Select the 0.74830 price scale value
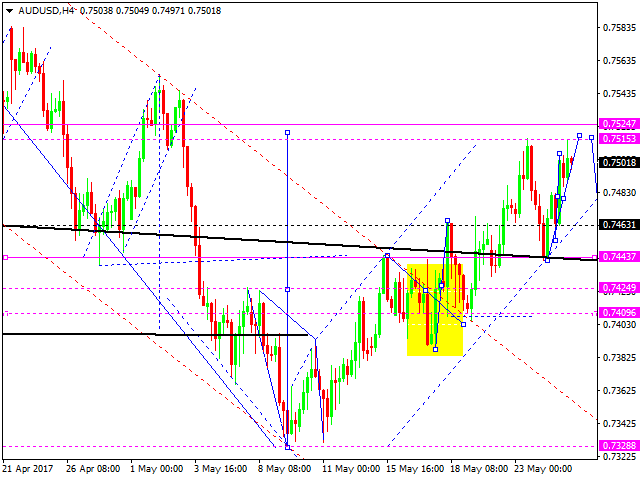 point(620,193)
